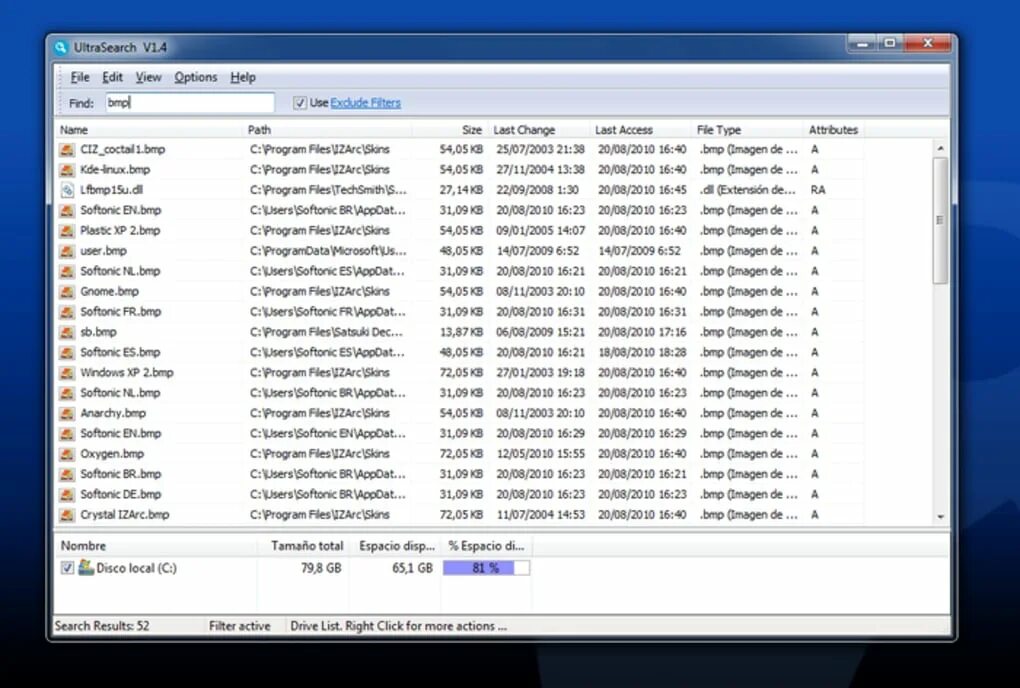Open the Exclude Filters link
The width and height of the screenshot is (1020, 688).
[x=366, y=103]
